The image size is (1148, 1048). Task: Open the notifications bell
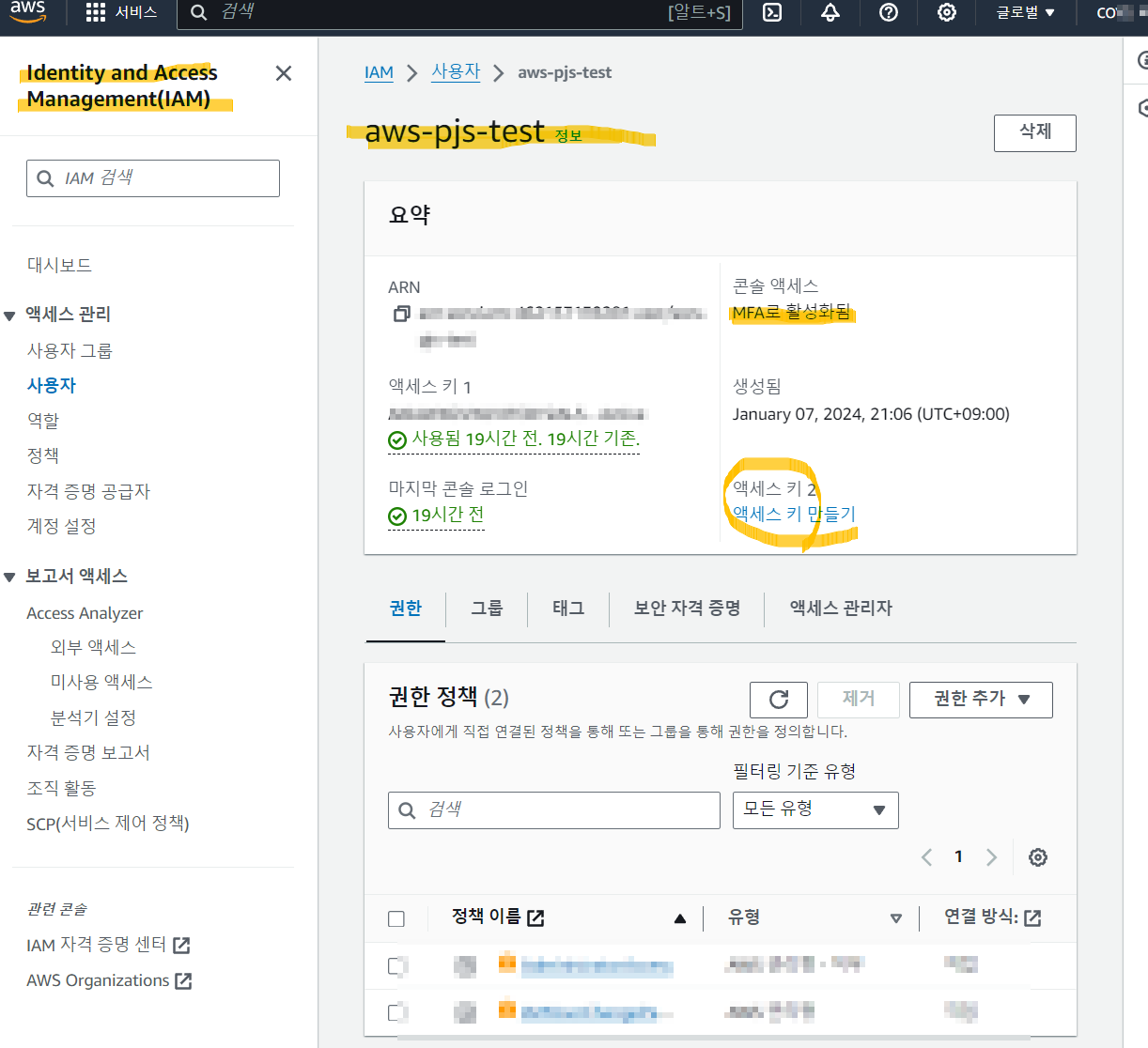[x=830, y=12]
